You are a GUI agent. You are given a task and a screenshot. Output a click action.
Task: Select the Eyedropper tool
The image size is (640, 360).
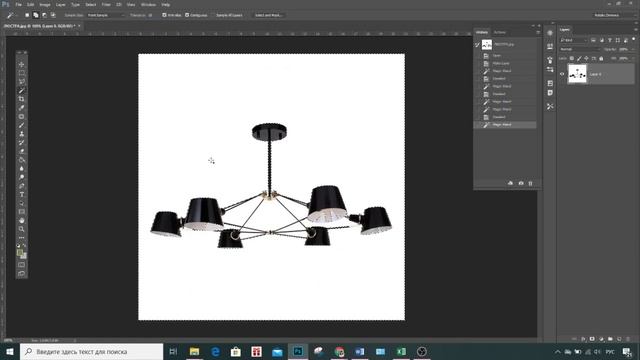[x=22, y=108]
